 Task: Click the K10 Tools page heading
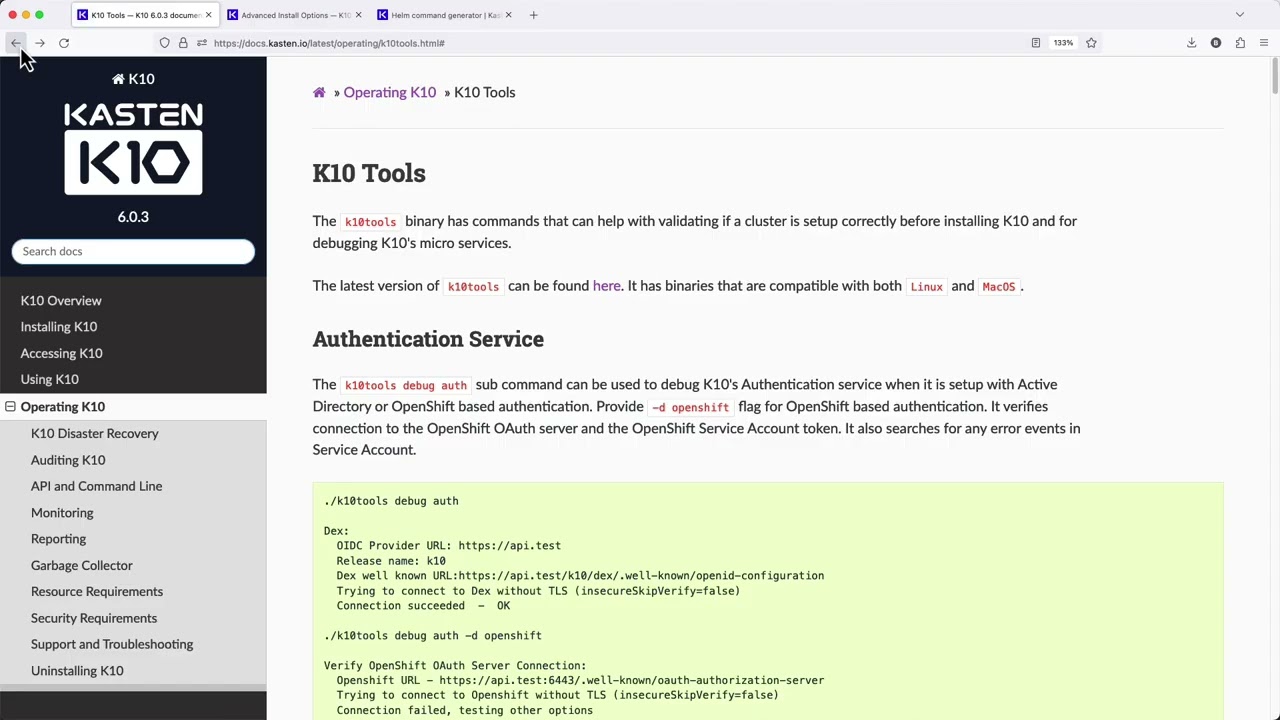pos(369,173)
